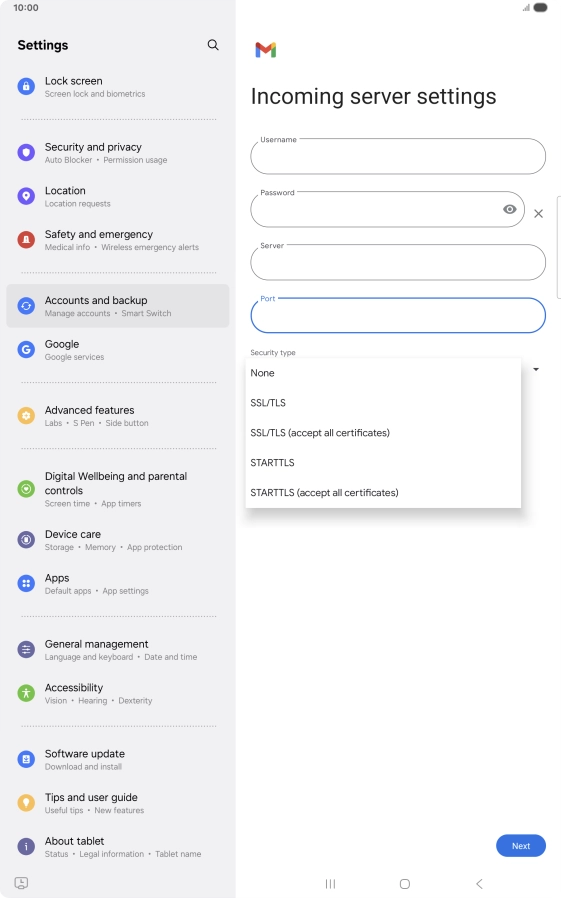Open Accounts and backup settings
The width and height of the screenshot is (561, 898).
point(117,306)
